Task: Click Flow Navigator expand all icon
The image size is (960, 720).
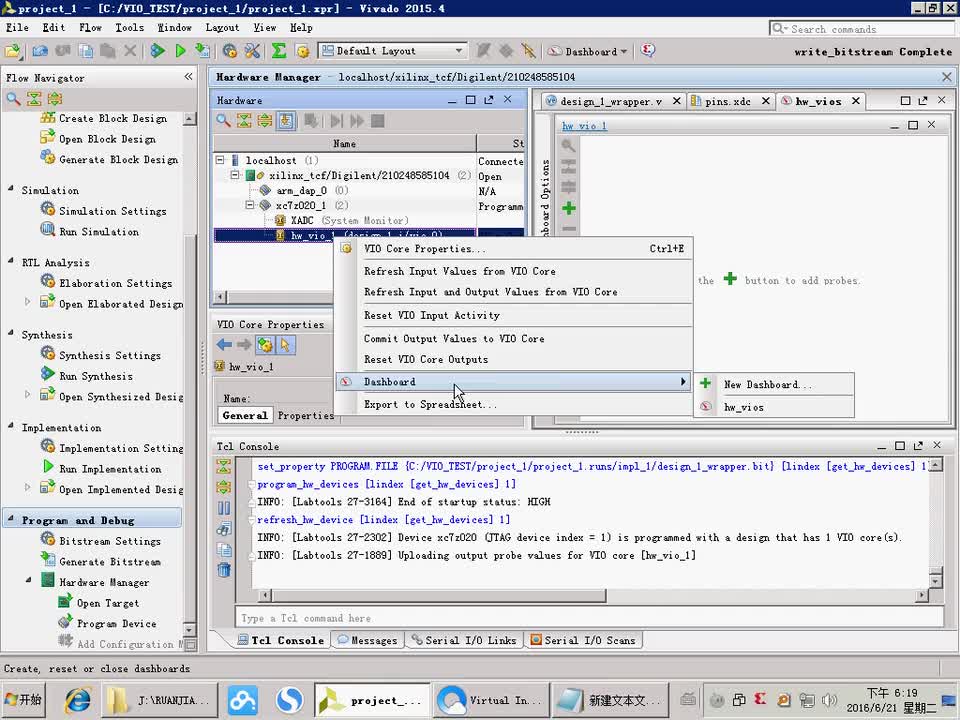Action: point(55,99)
